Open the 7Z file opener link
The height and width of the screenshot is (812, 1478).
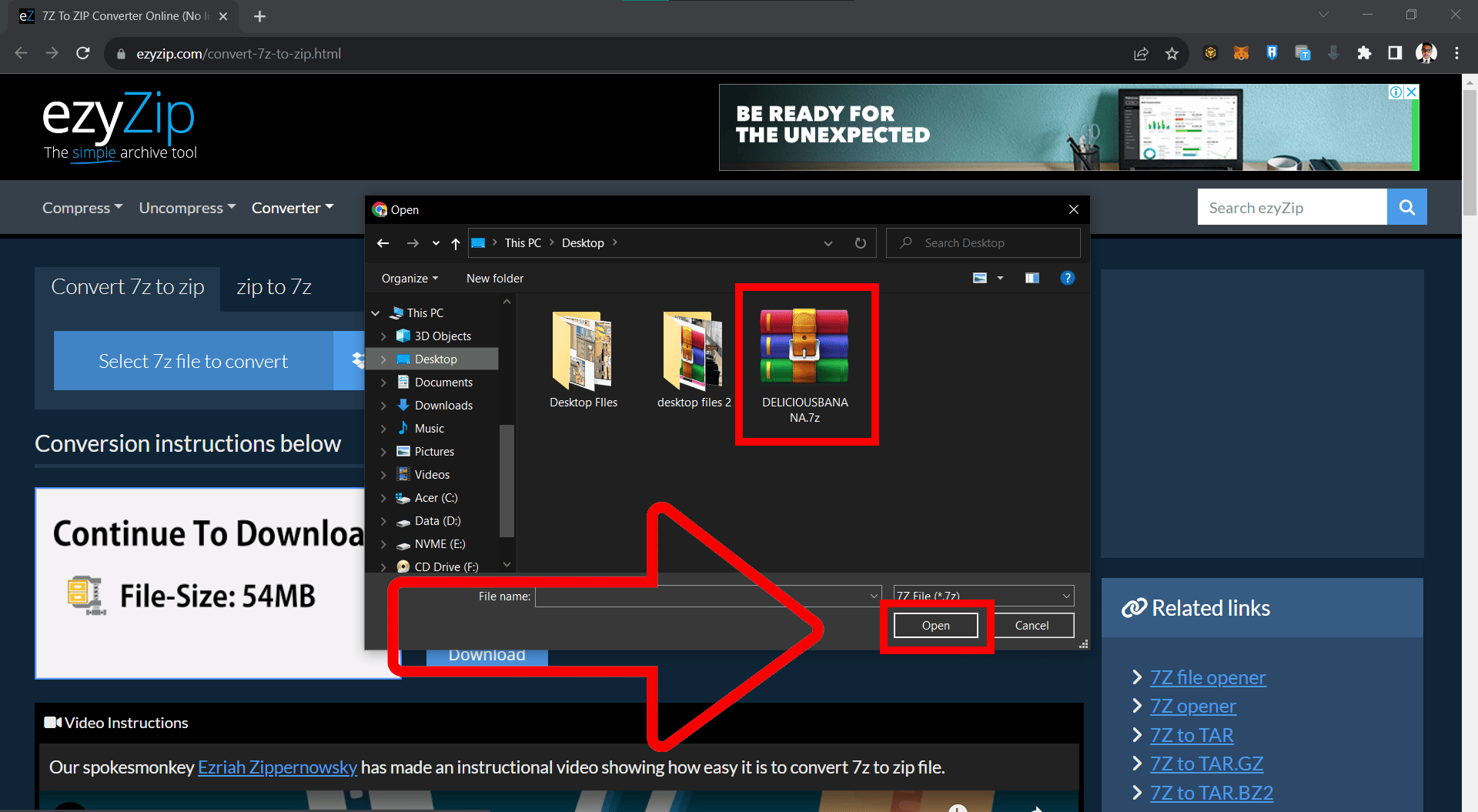click(1207, 677)
